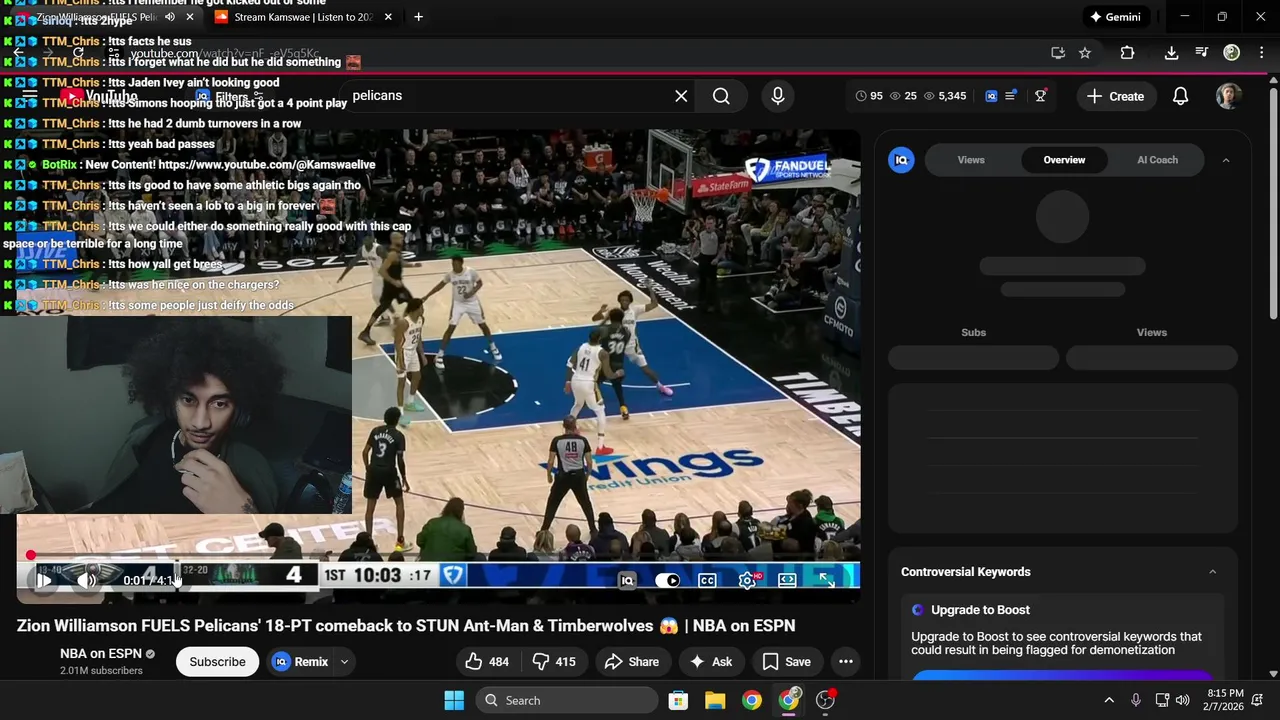
Task: Switch to the Views tab in vidIQ panel
Action: pos(971,160)
